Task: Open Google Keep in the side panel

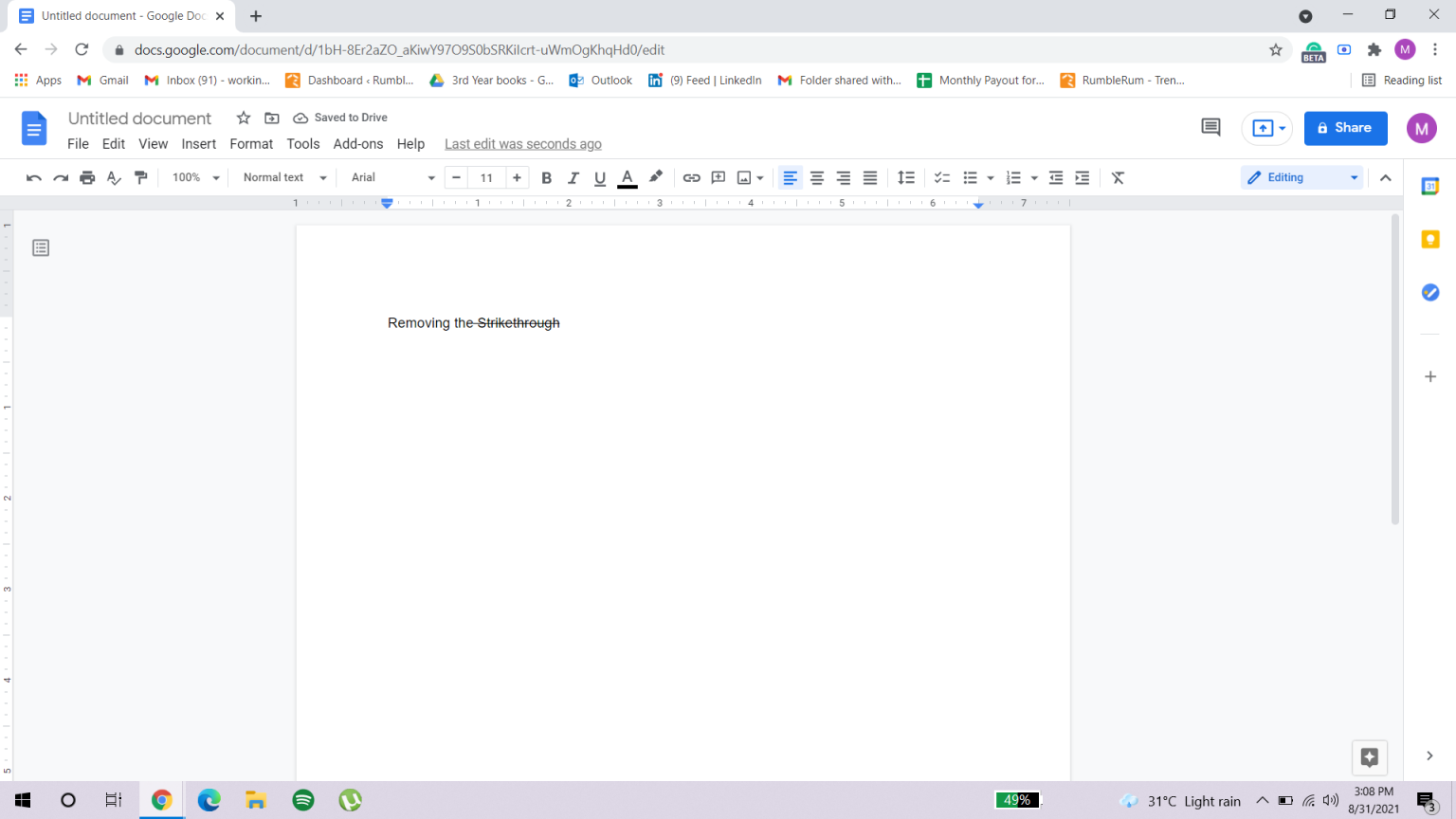Action: coord(1430,239)
